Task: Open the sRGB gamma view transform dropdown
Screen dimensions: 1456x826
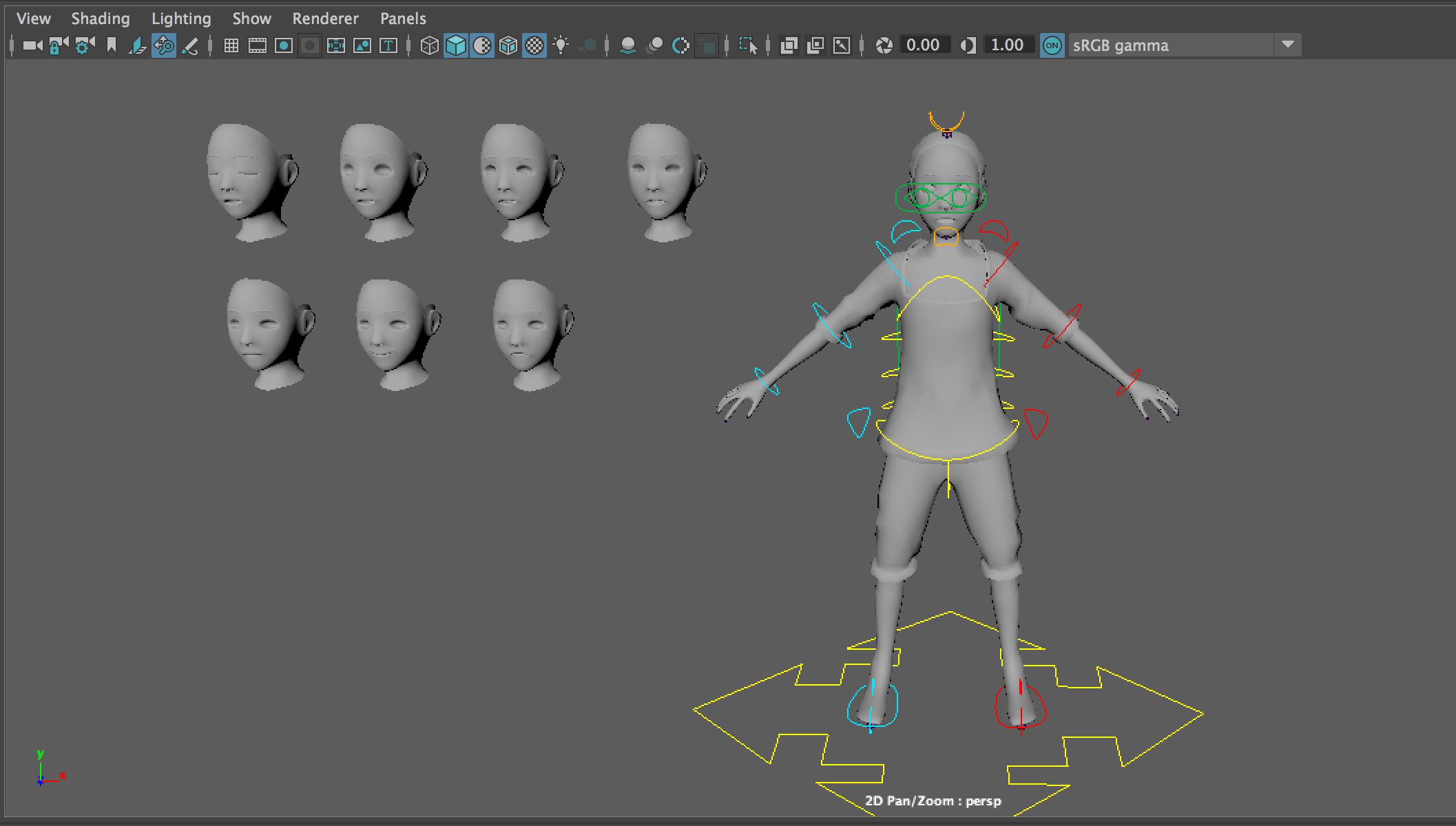Action: click(1287, 45)
